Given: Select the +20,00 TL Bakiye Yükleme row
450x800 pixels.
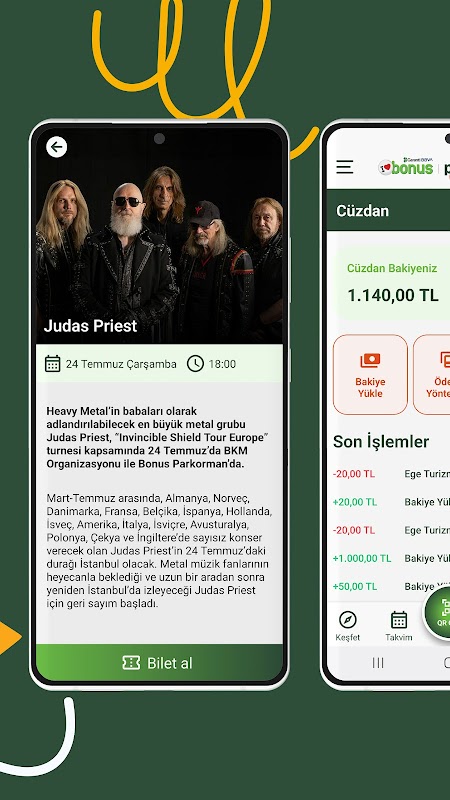Looking at the screenshot, I should click(391, 502).
